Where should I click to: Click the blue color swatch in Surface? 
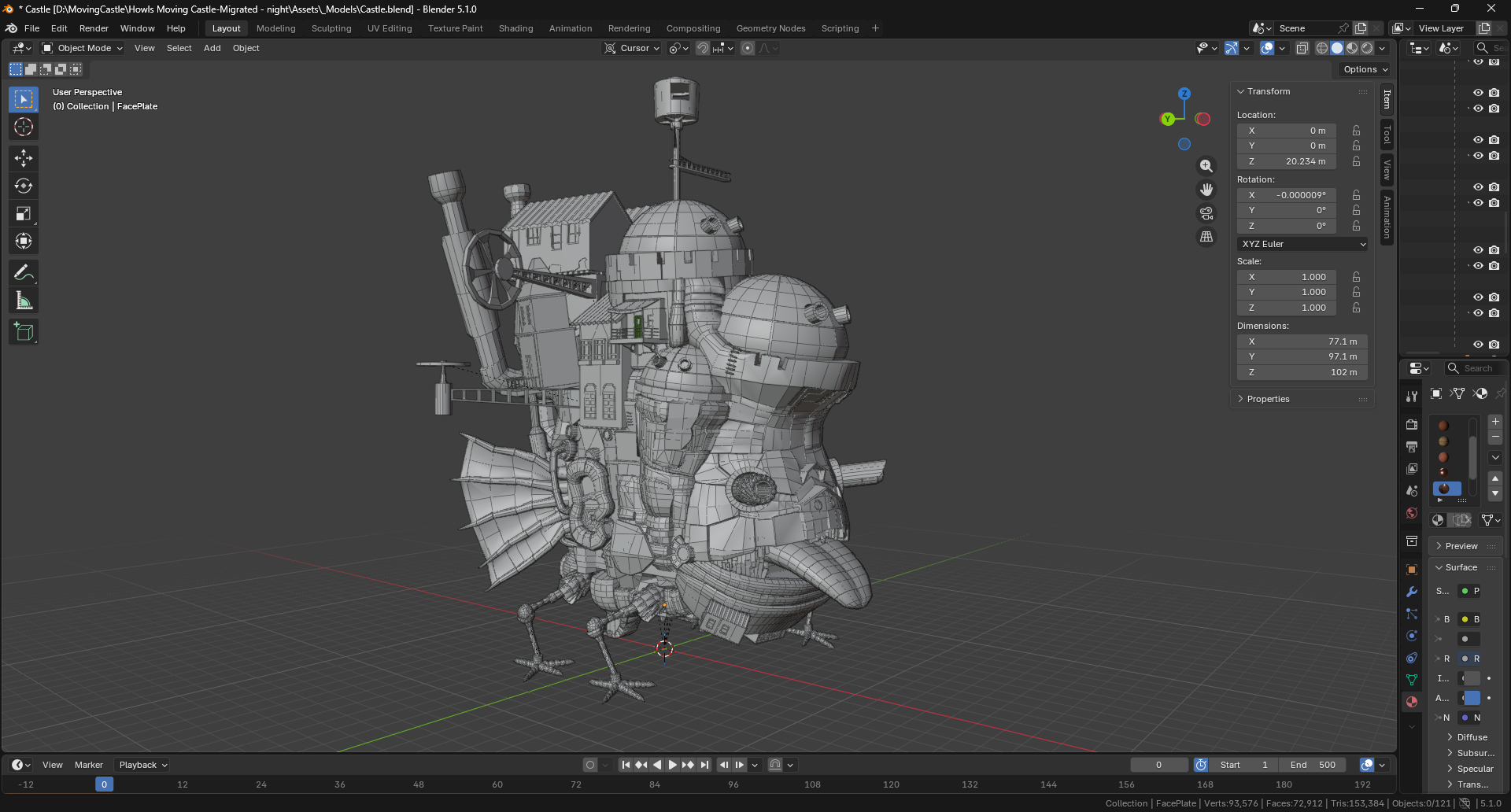click(1471, 698)
